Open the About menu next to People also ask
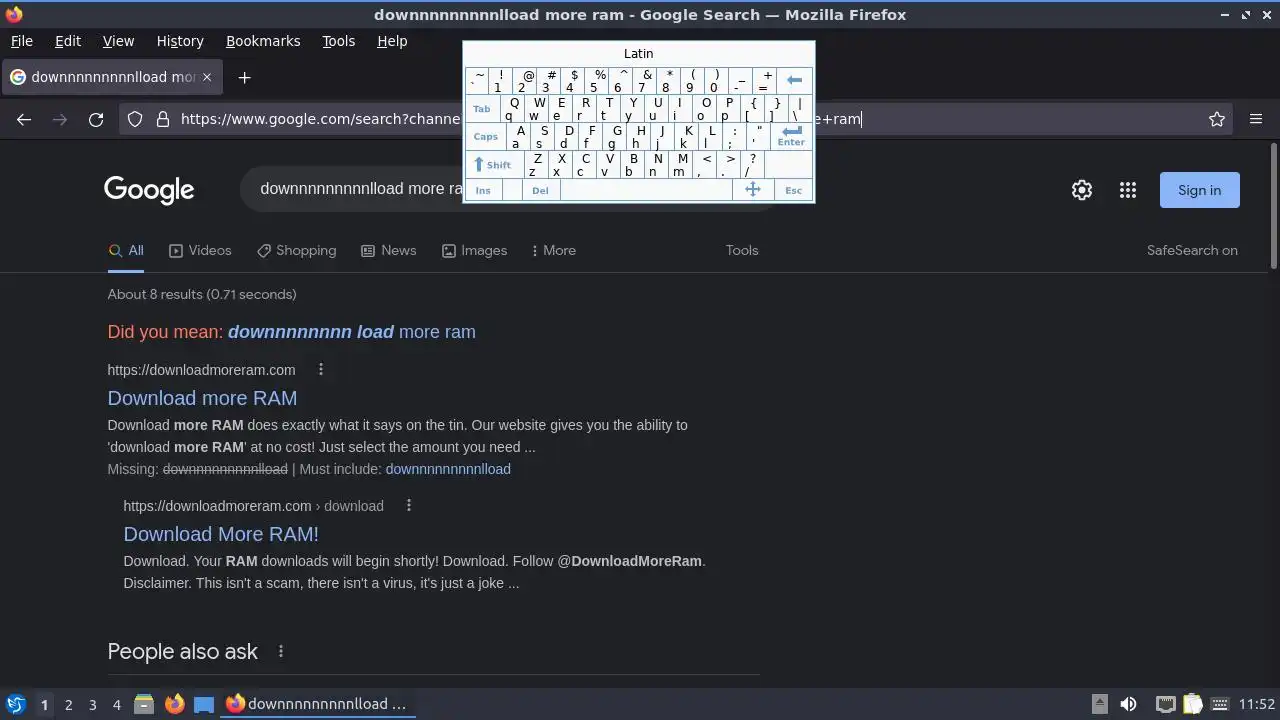The width and height of the screenshot is (1280, 720). coord(281,651)
